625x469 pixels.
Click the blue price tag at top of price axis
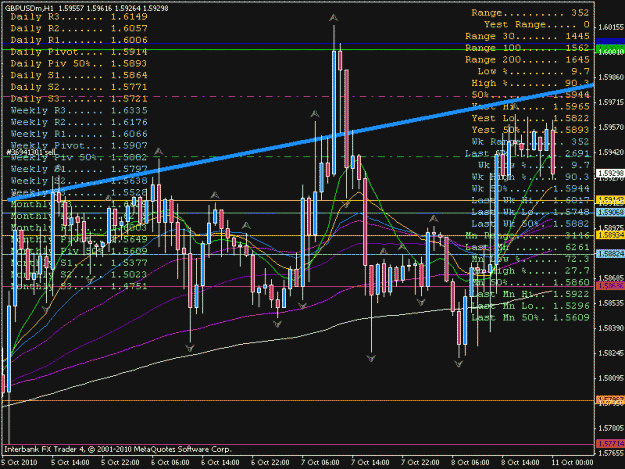point(610,41)
